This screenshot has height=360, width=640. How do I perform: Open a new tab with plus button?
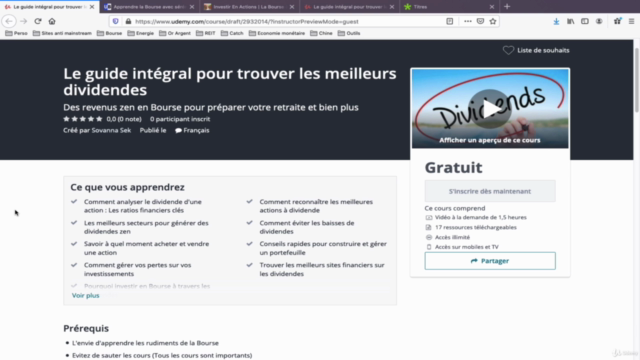coord(507,7)
